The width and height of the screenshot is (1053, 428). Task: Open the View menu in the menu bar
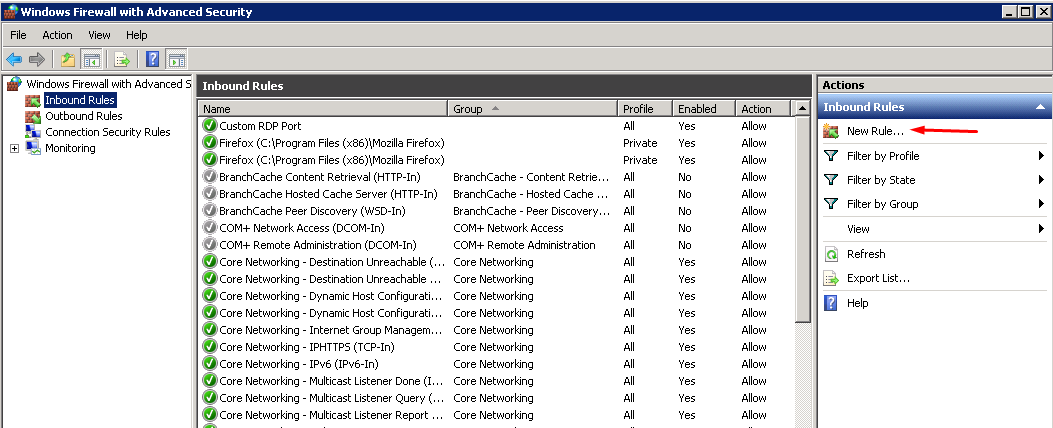(99, 35)
